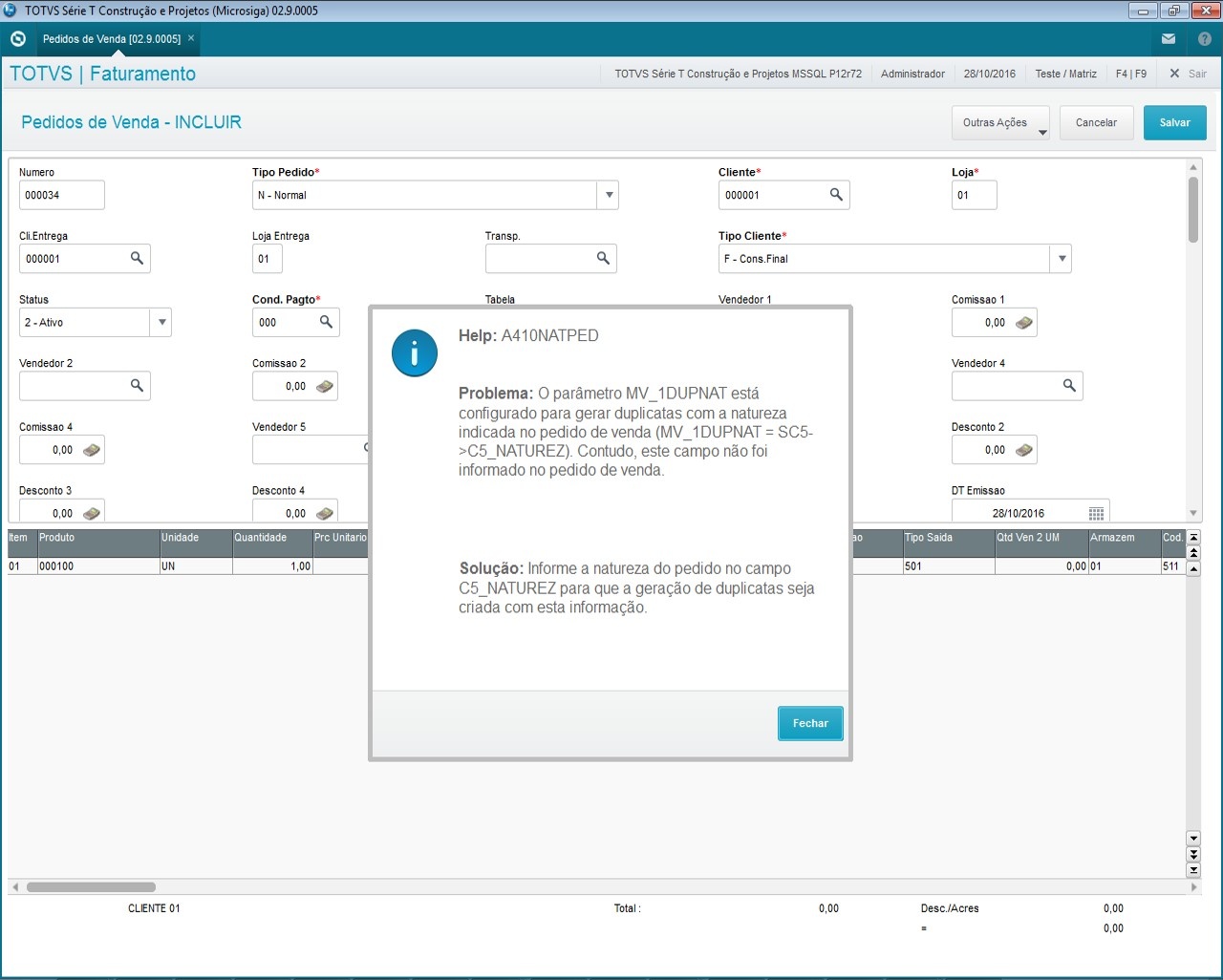The width and height of the screenshot is (1223, 980).
Task: Click grid jump-to-top arrow button
Action: [1193, 538]
